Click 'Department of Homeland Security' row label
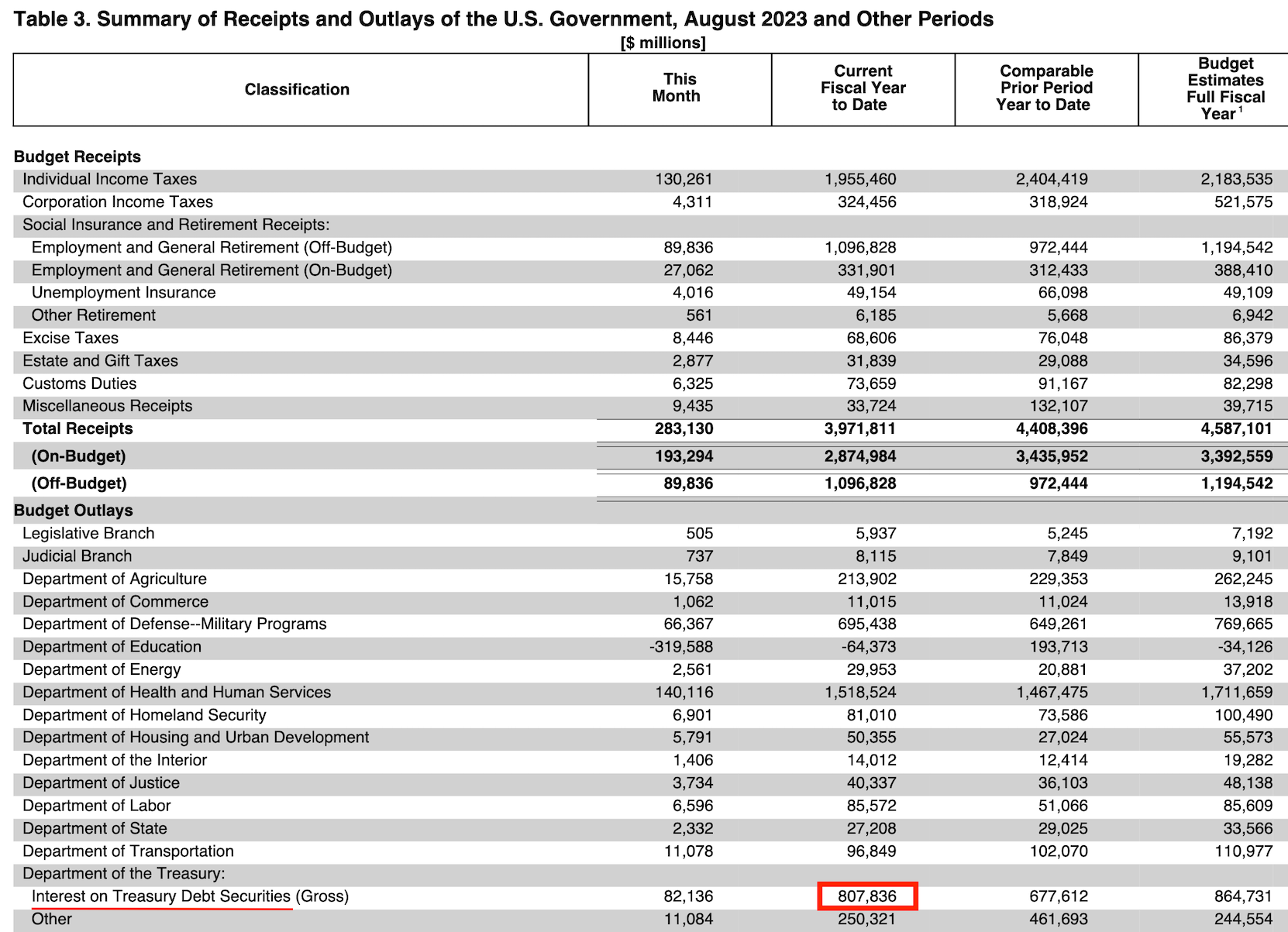This screenshot has height=932, width=1288. 144,714
